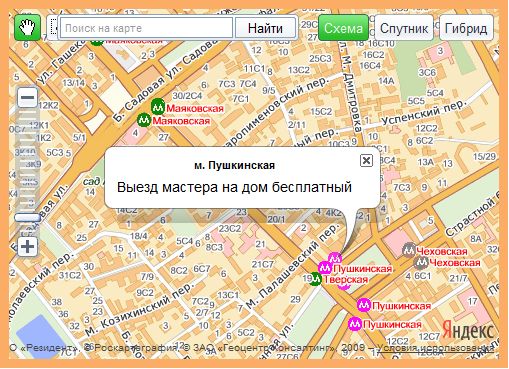Click the green Тверская metro icon

[315, 279]
